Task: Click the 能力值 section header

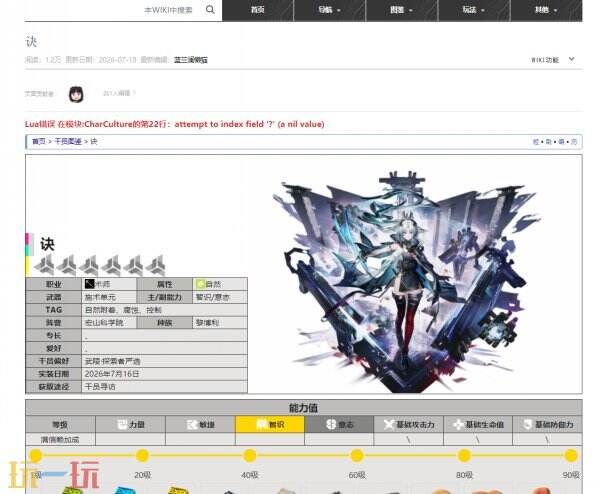Action: click(304, 408)
